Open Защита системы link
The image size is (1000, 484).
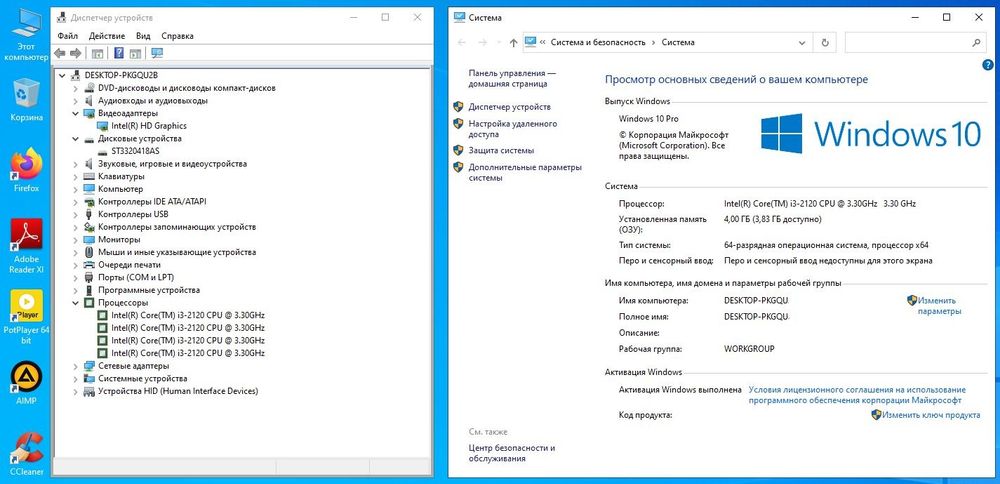(x=501, y=150)
